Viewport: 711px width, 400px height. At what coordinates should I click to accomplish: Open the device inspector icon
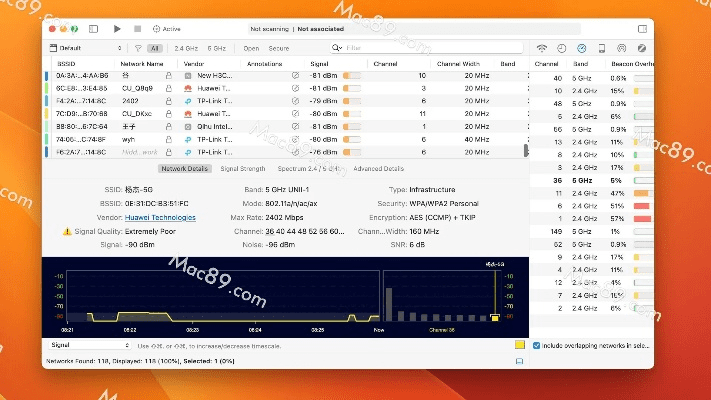[x=601, y=48]
